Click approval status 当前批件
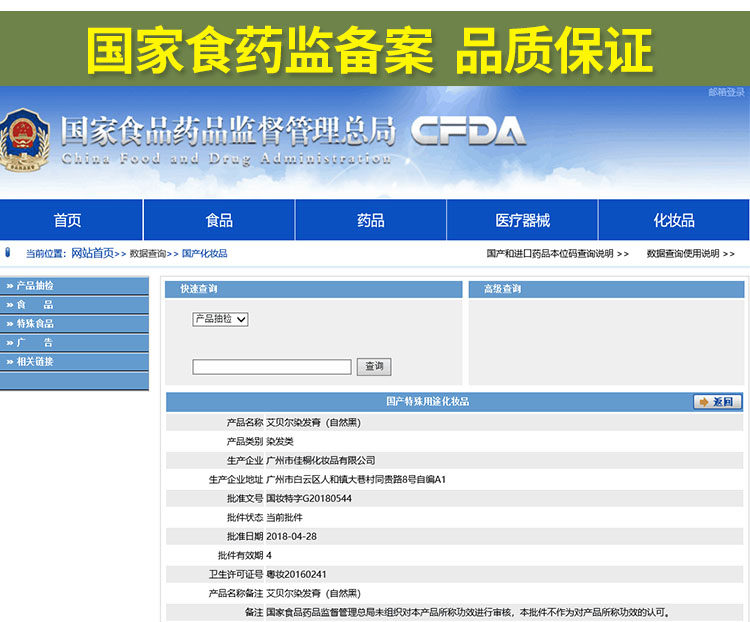Viewport: 750px width, 622px height. pos(284,517)
